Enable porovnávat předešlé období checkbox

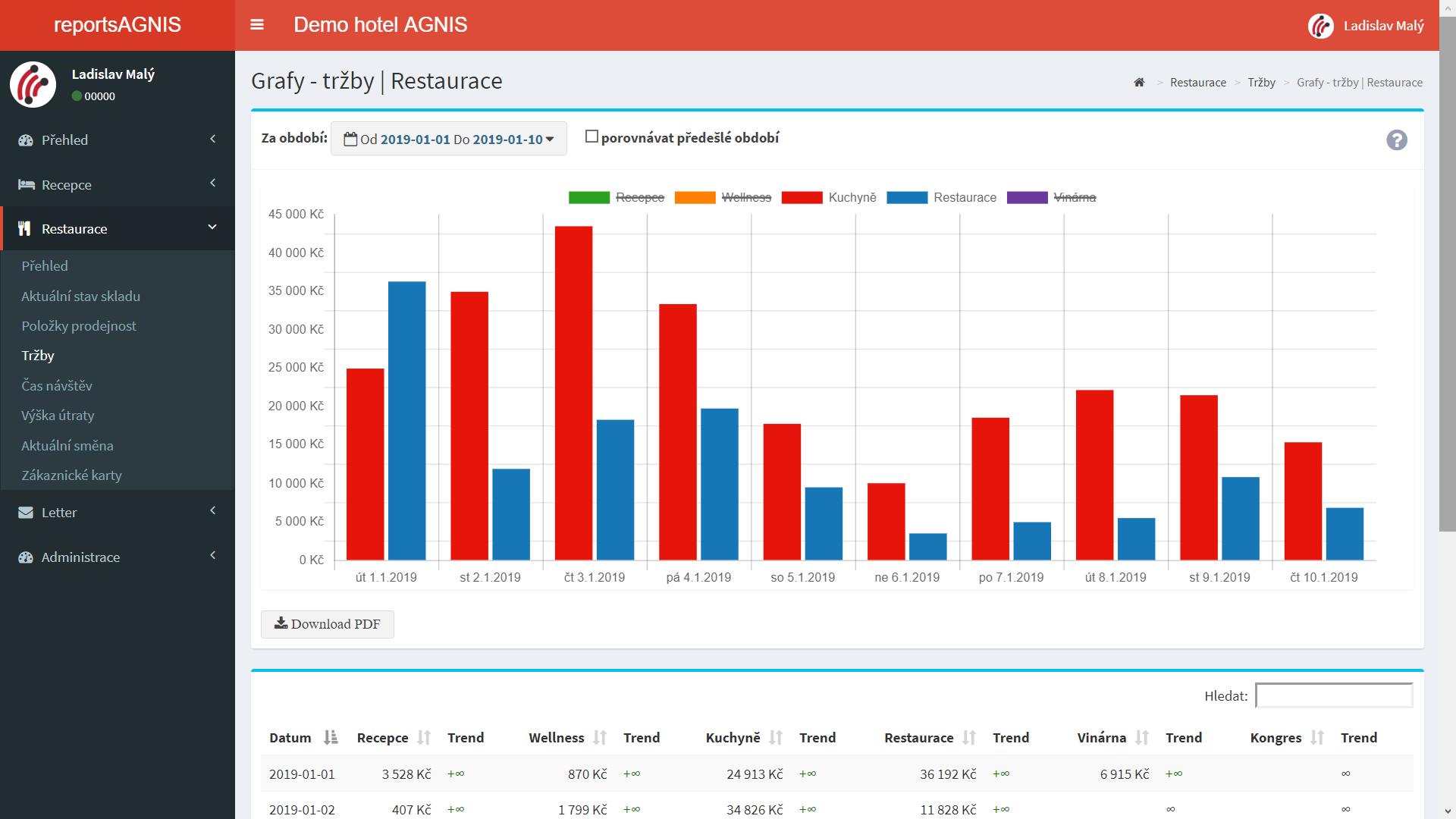[592, 136]
